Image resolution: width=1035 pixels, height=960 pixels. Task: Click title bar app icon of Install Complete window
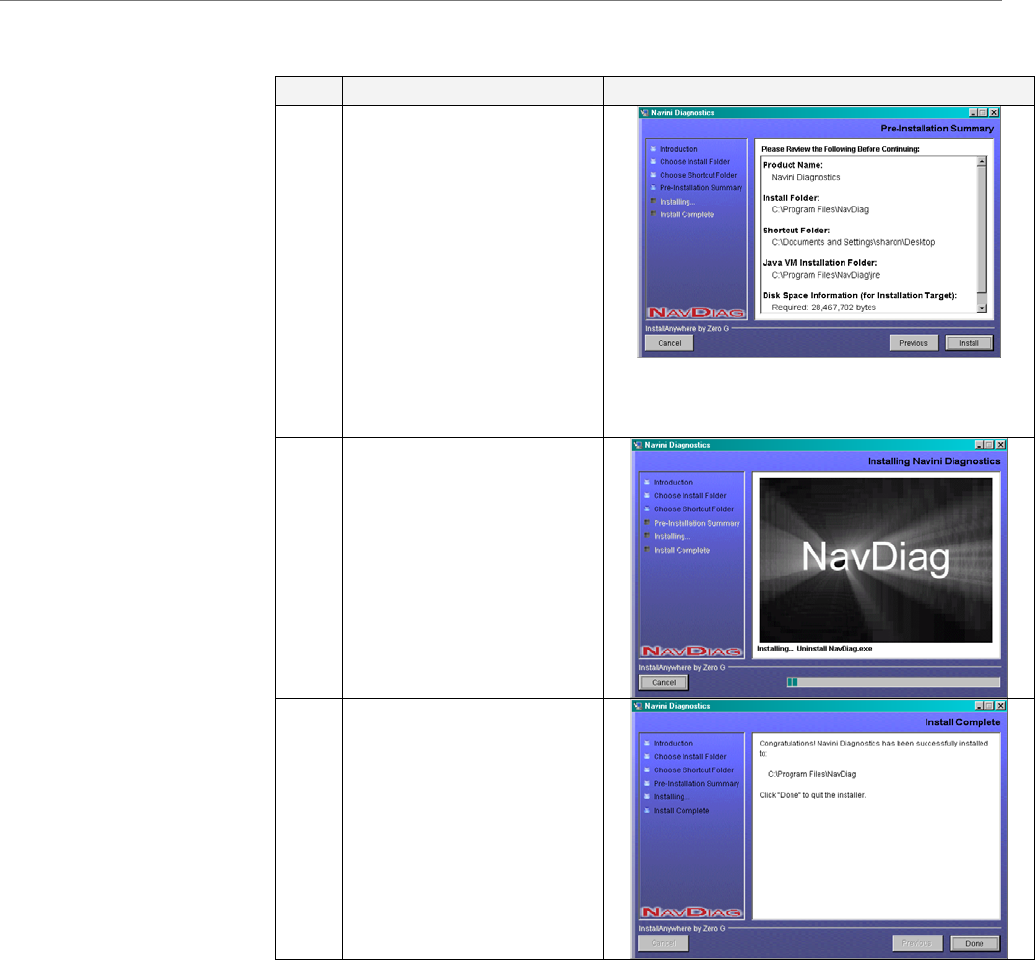[x=638, y=706]
